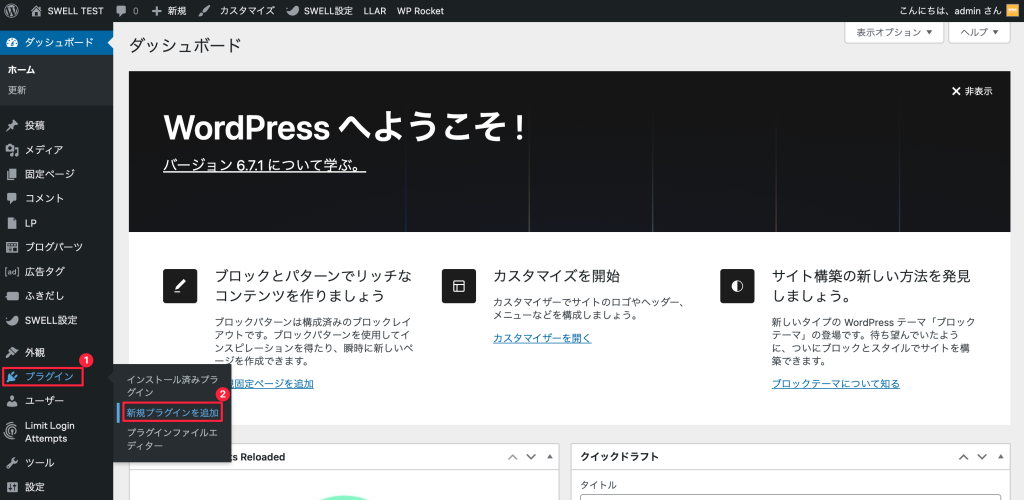Click the SWELL設定 wave icon in admin bar
This screenshot has height=500, width=1024.
click(293, 11)
